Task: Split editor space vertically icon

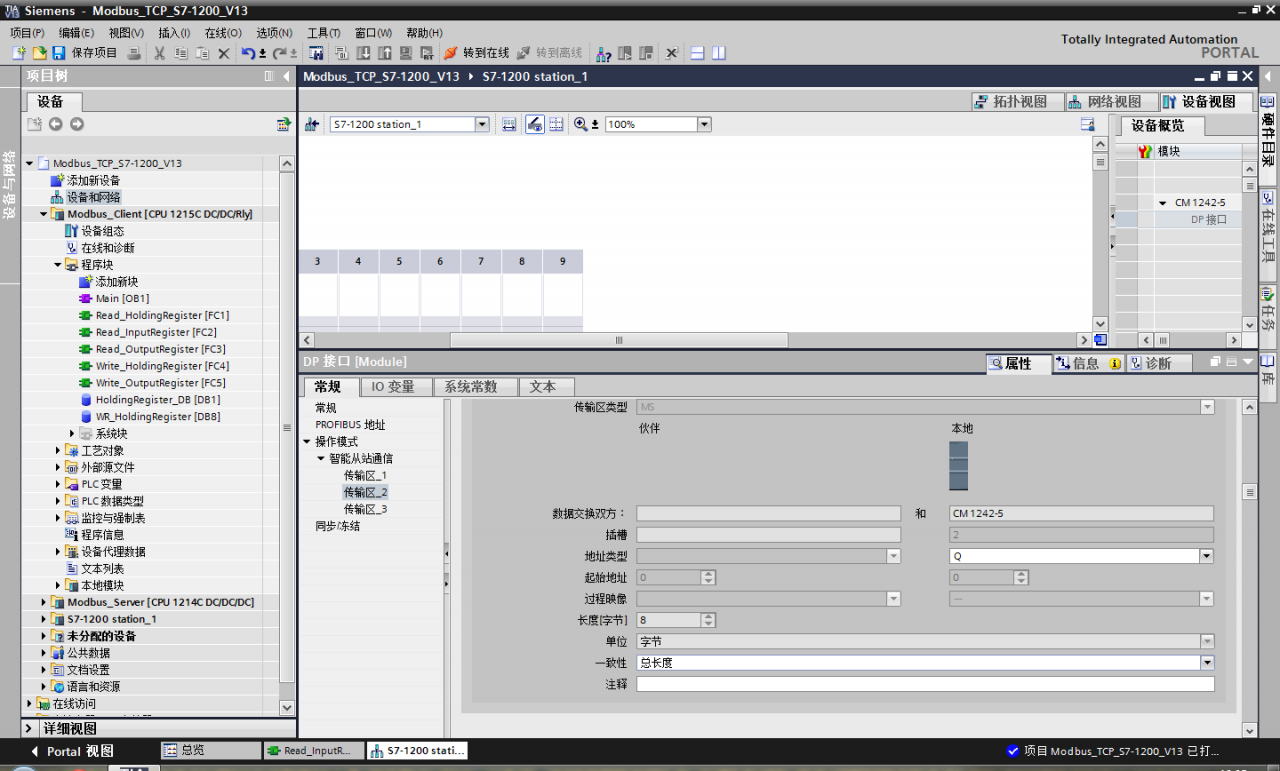Action: tap(718, 53)
